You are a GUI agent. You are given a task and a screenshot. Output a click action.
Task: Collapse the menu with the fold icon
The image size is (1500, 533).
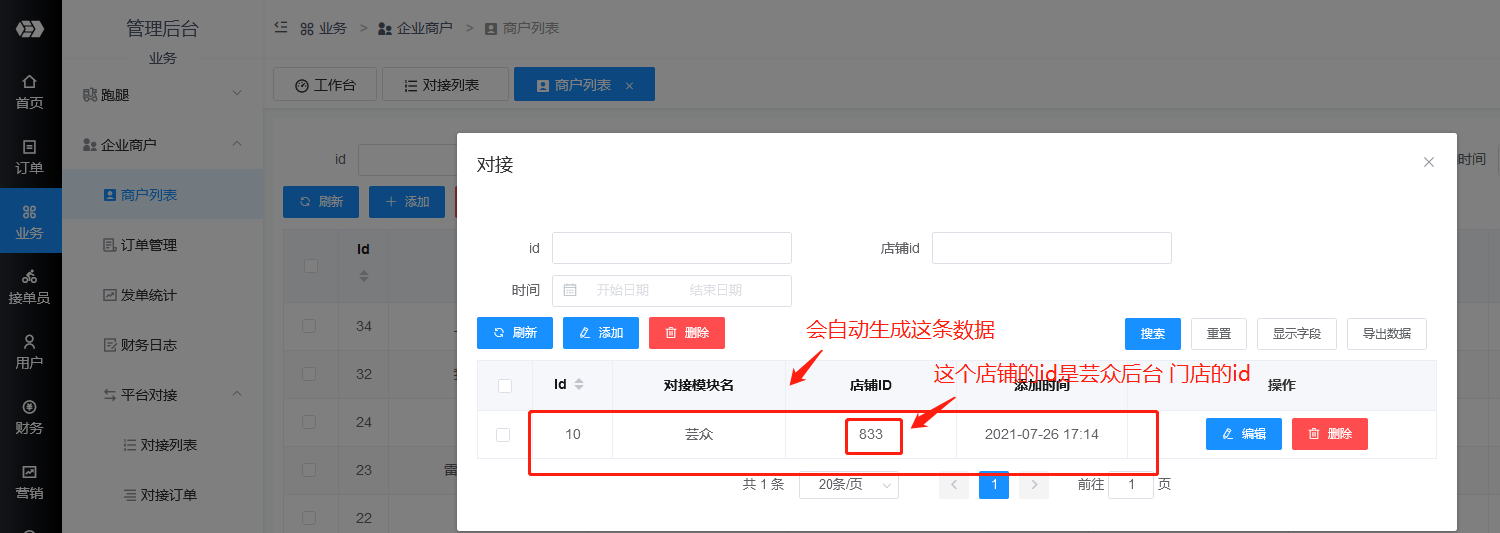(281, 28)
